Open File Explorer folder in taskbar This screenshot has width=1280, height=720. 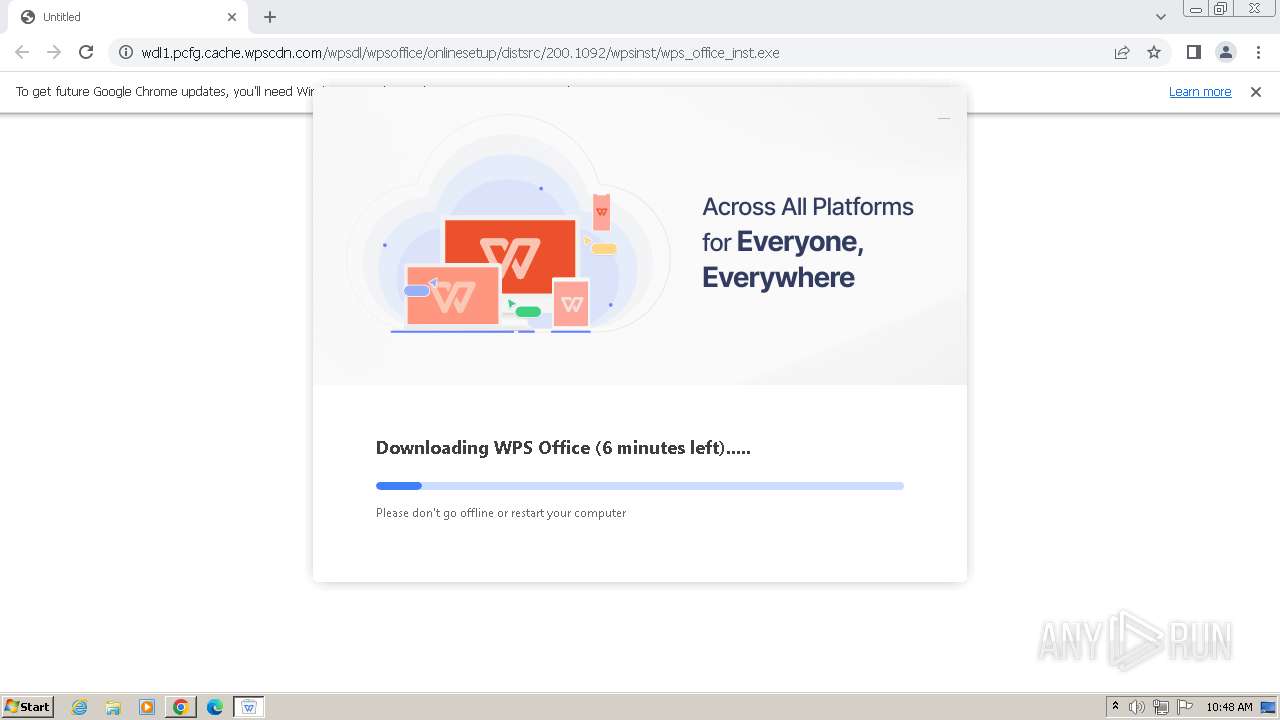click(x=113, y=707)
